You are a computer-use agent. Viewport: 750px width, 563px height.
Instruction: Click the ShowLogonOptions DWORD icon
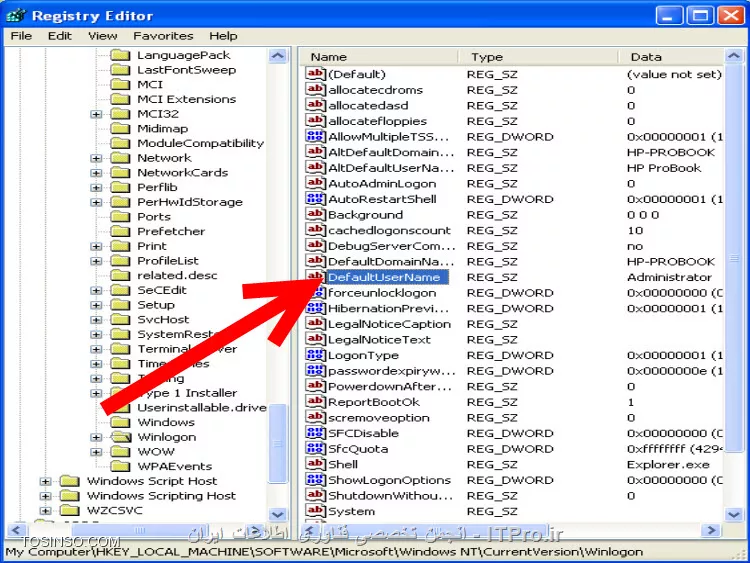pyautogui.click(x=315, y=480)
